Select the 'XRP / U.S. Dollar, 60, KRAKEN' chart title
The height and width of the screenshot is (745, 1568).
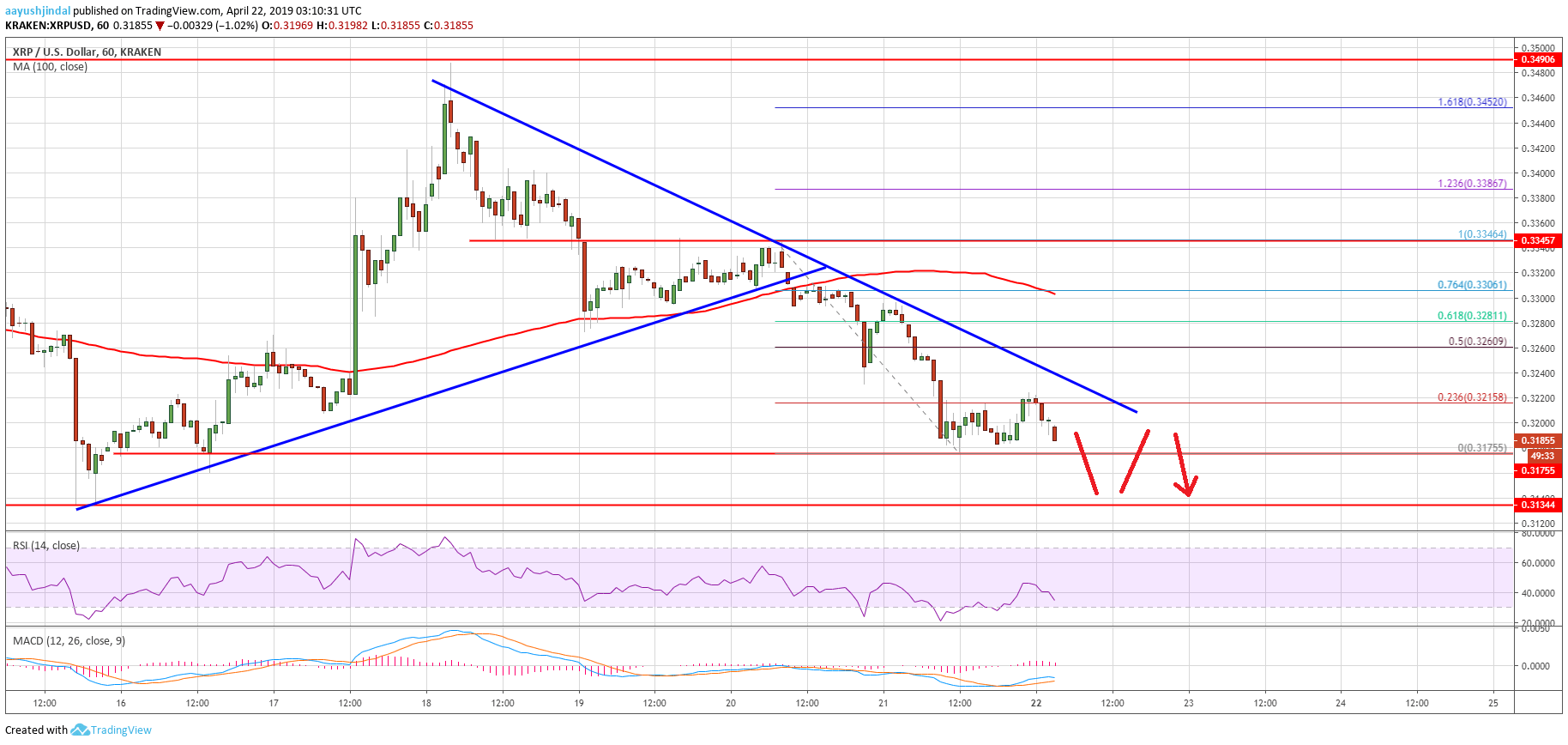87,51
